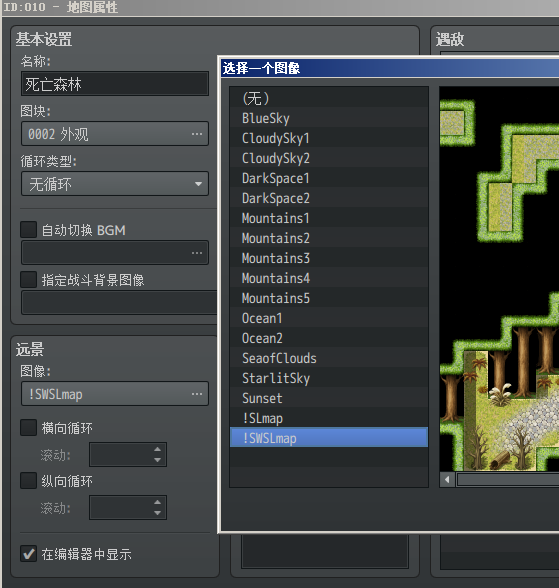Pick Mountains1 parallax image
559x588 pixels.
pyautogui.click(x=329, y=218)
